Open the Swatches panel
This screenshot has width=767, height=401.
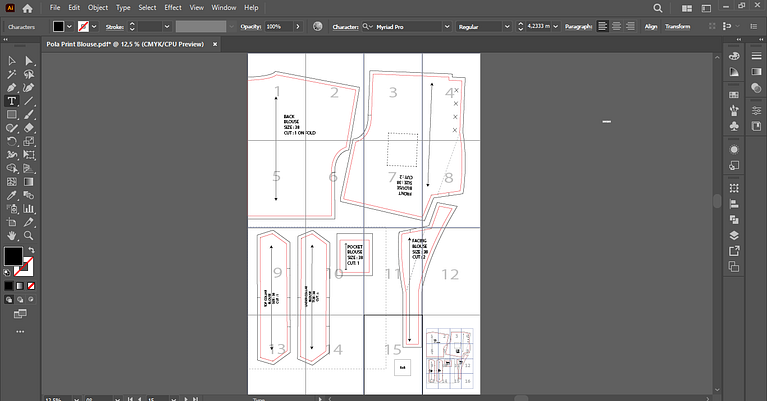[734, 95]
